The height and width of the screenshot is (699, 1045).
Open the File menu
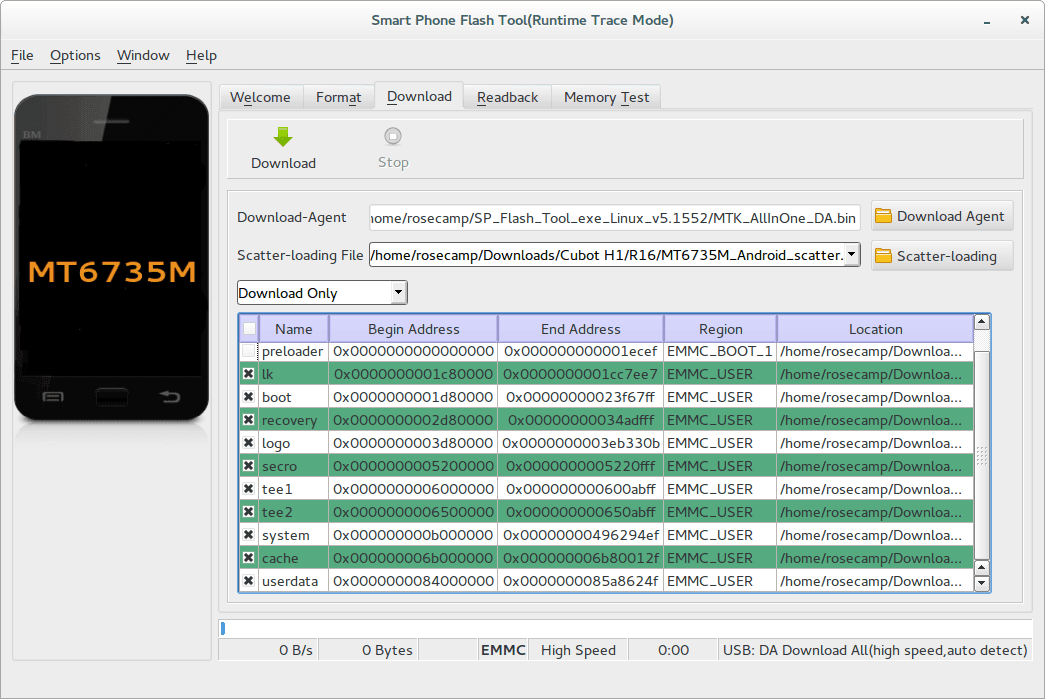22,55
